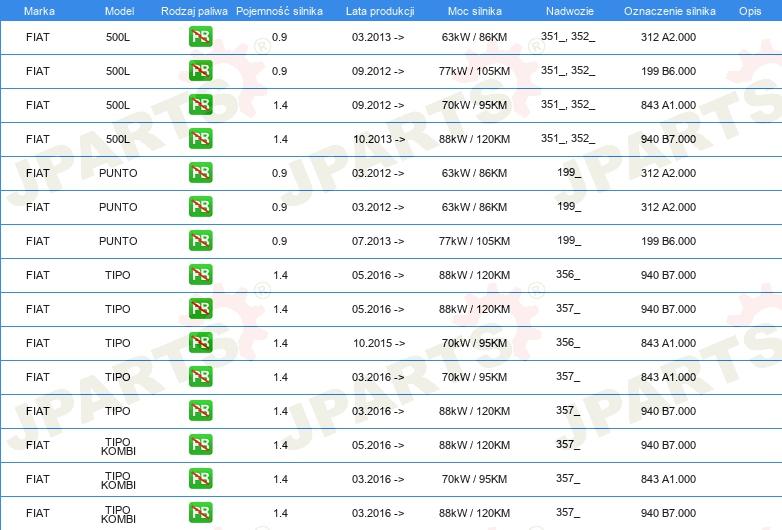Click body code 356_ in TIPO 05.2016 row
Screen dimensions: 782x530
[568, 274]
